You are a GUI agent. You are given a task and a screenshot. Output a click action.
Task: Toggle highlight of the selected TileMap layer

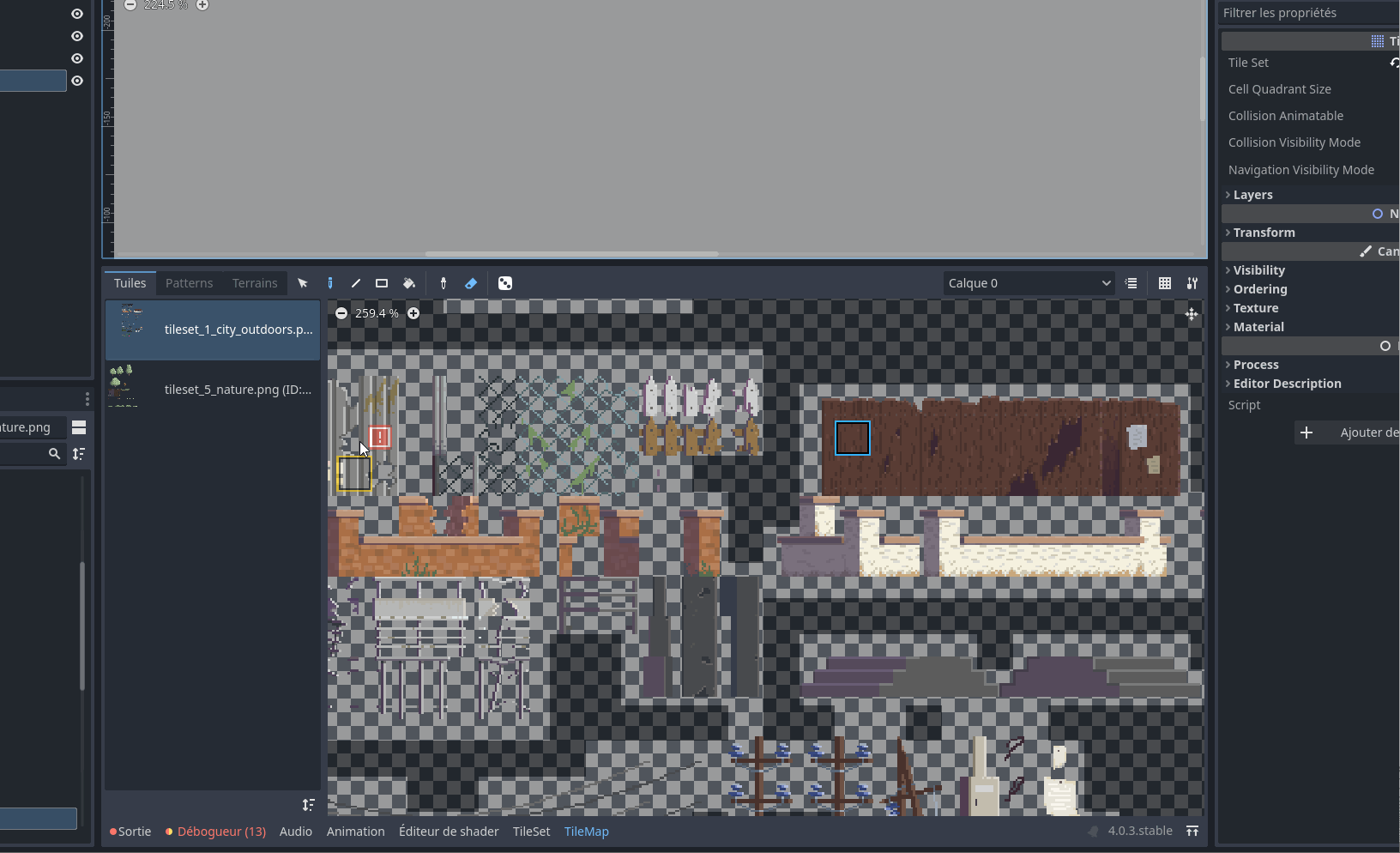(1131, 283)
